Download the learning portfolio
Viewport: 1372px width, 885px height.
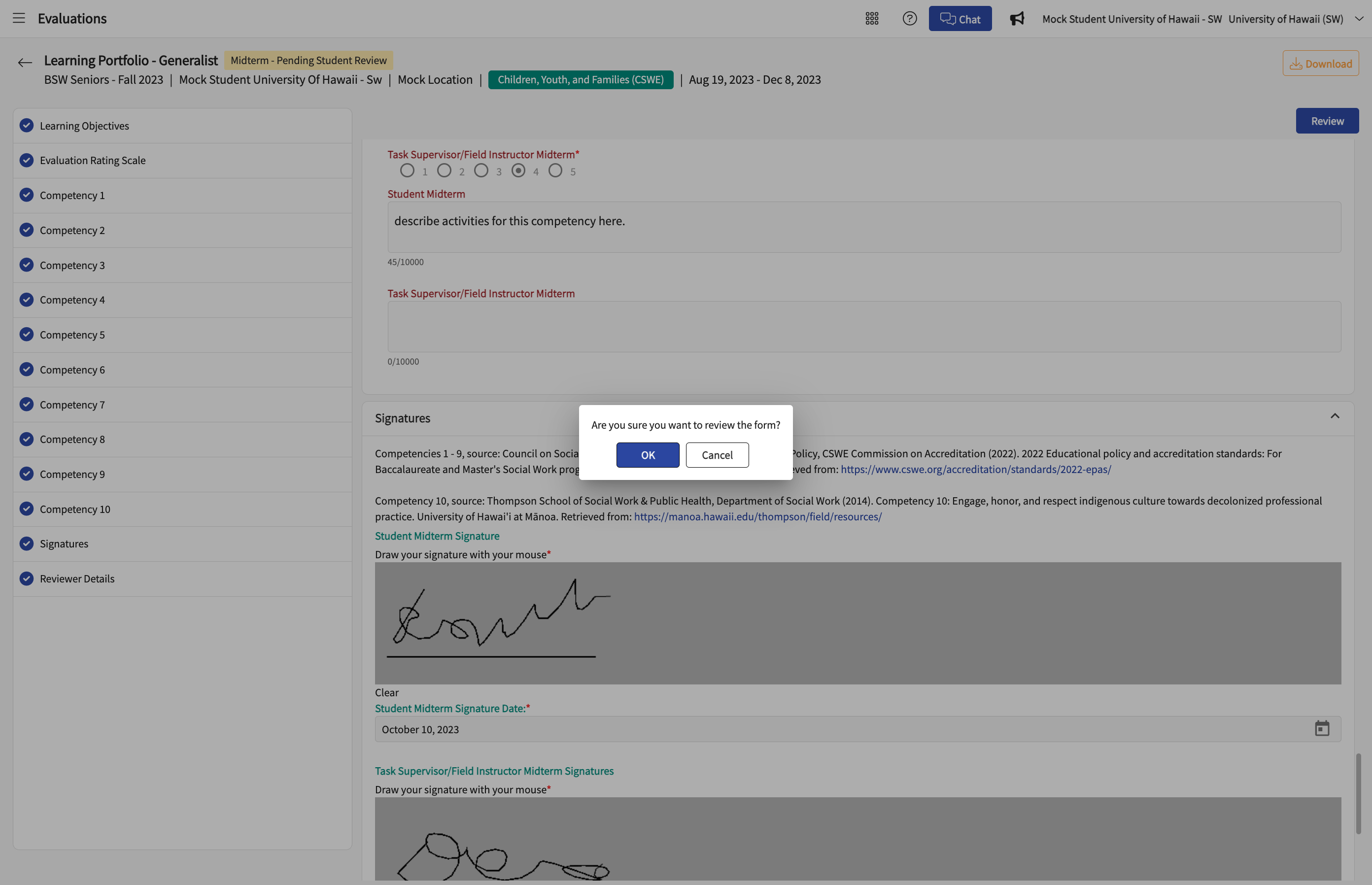point(1320,63)
